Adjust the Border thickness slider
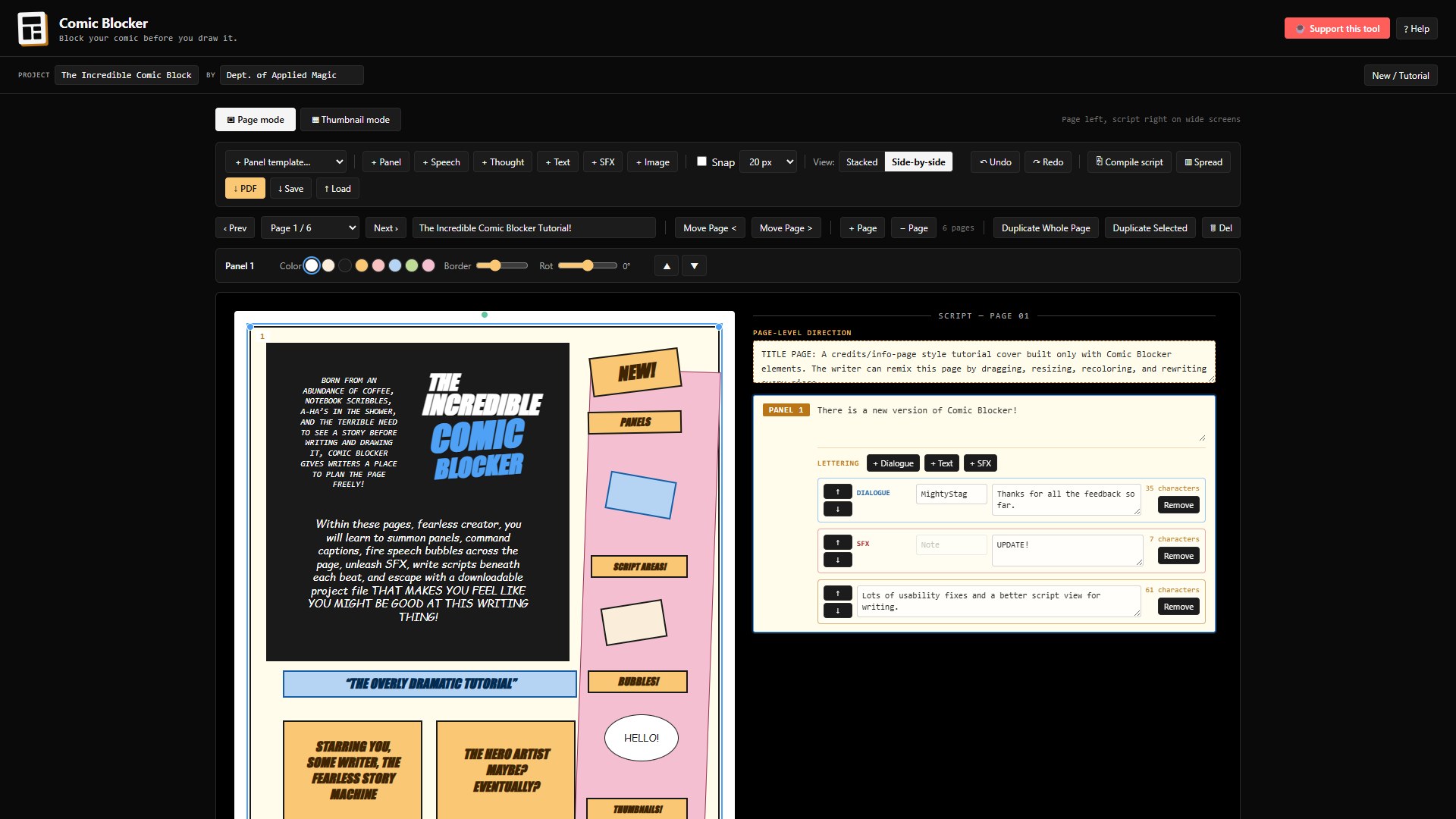This screenshot has height=819, width=1456. pos(502,266)
